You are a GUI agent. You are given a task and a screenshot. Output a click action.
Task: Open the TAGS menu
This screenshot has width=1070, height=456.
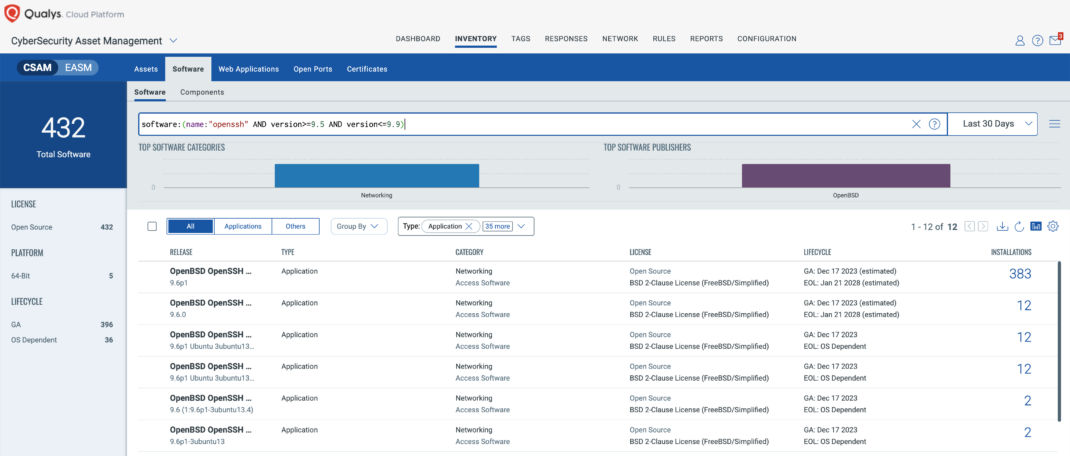pyautogui.click(x=521, y=39)
